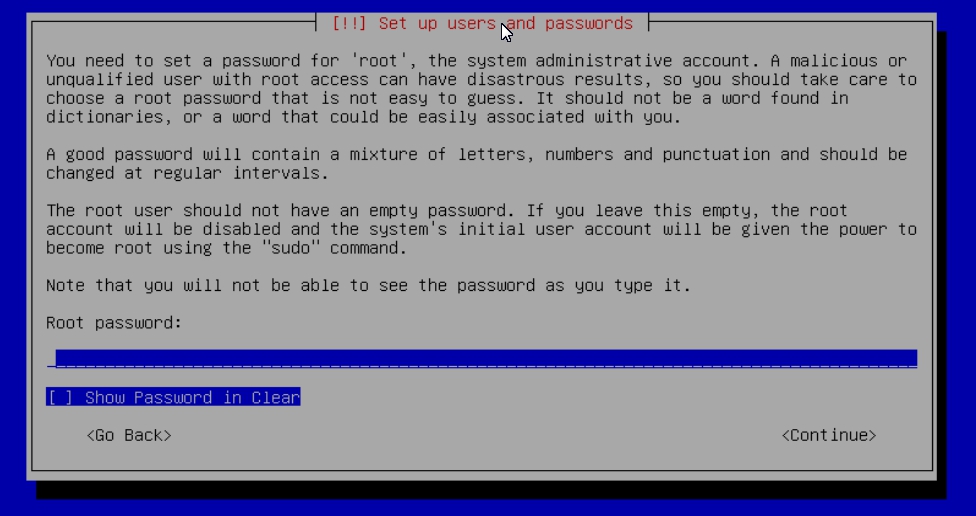The height and width of the screenshot is (516, 976).
Task: Click the 'Note that you will not be able' line
Action: pos(368,285)
